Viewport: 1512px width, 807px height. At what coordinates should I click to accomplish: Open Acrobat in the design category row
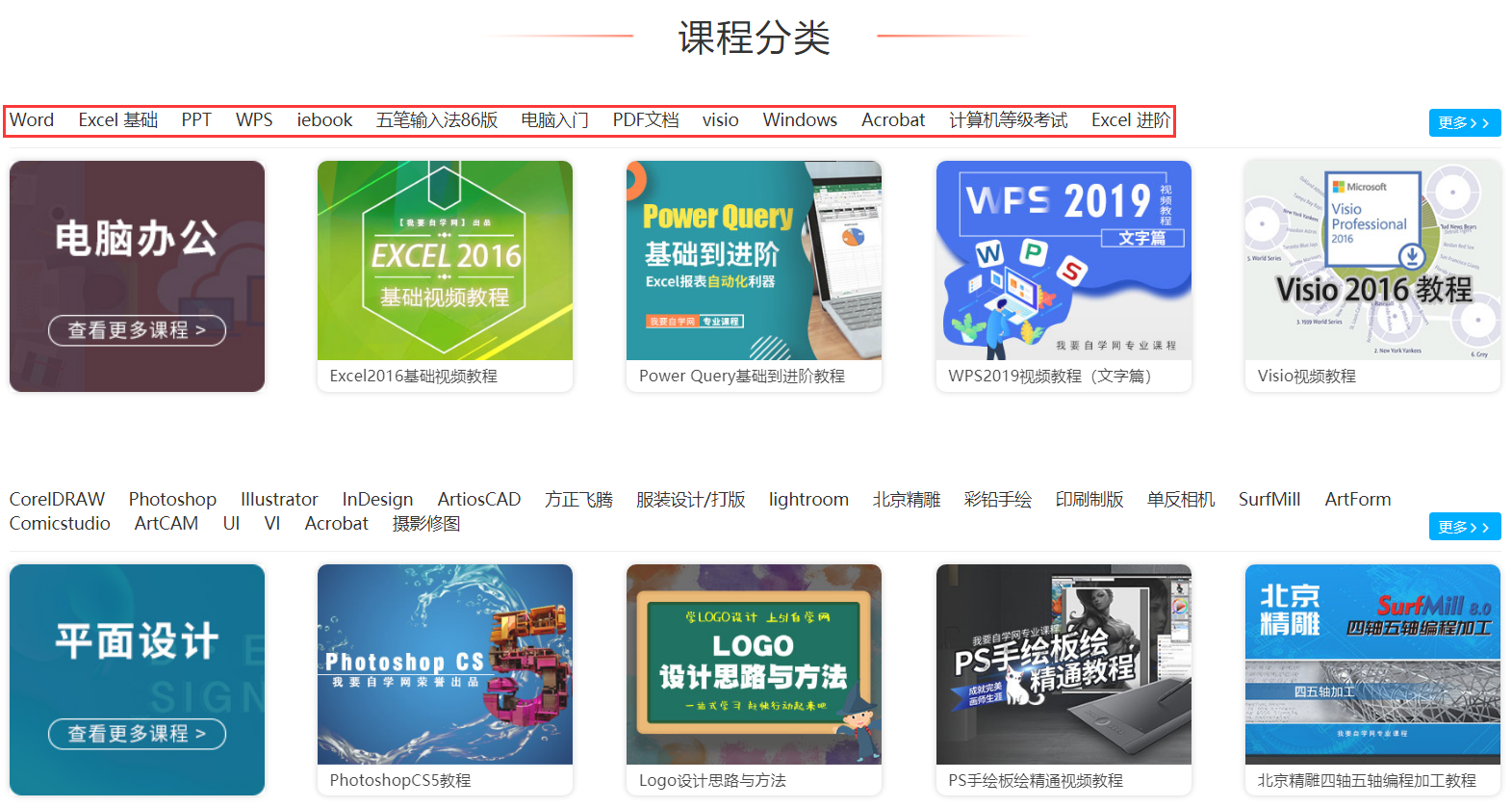[x=337, y=523]
